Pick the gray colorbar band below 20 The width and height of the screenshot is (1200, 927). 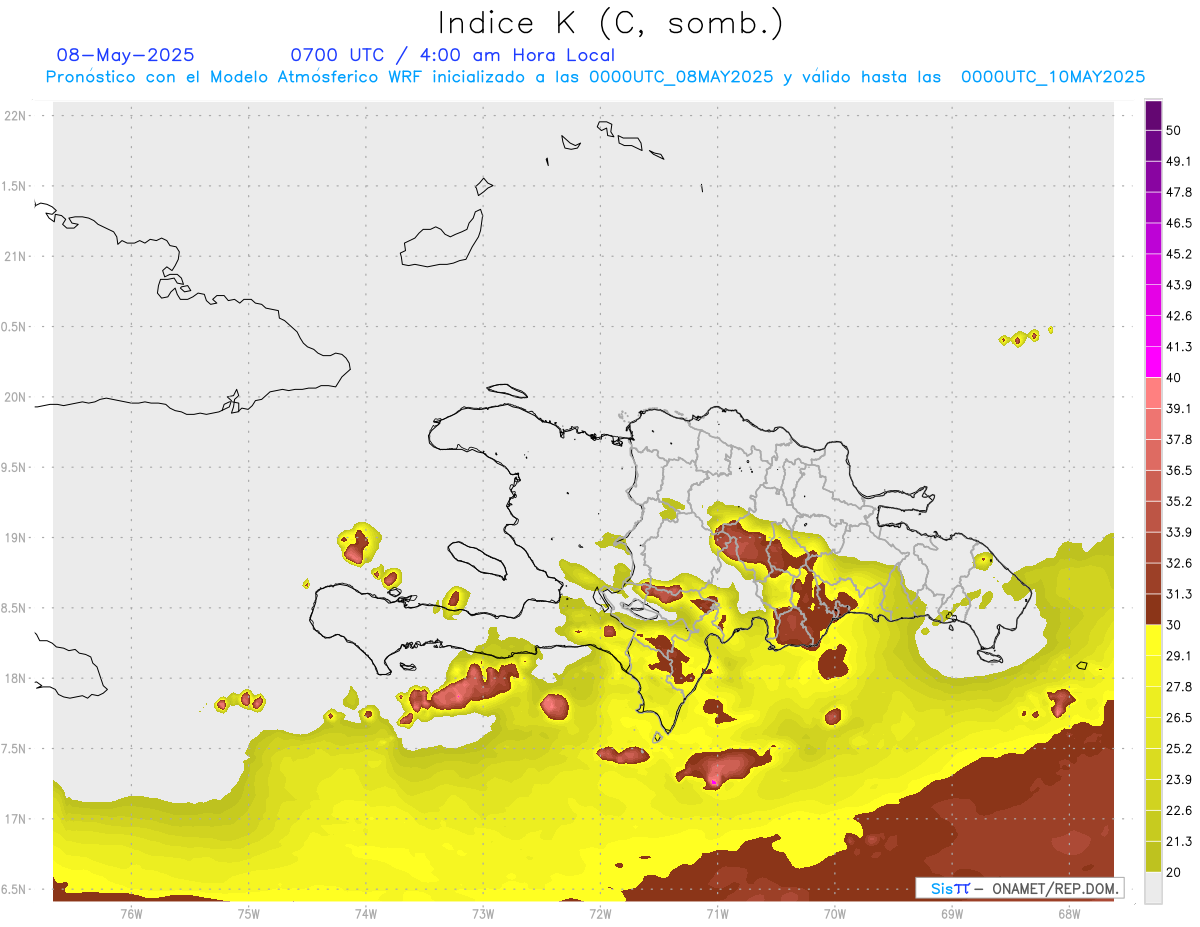pyautogui.click(x=1153, y=888)
